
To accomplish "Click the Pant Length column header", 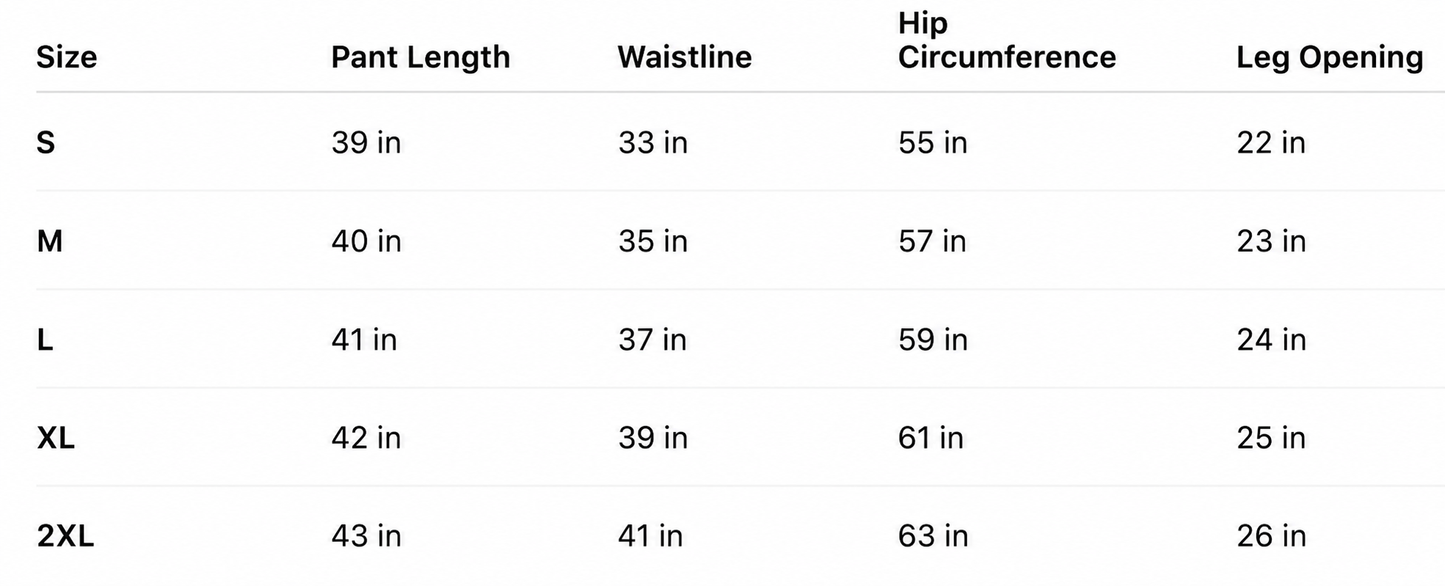I will (x=420, y=57).
